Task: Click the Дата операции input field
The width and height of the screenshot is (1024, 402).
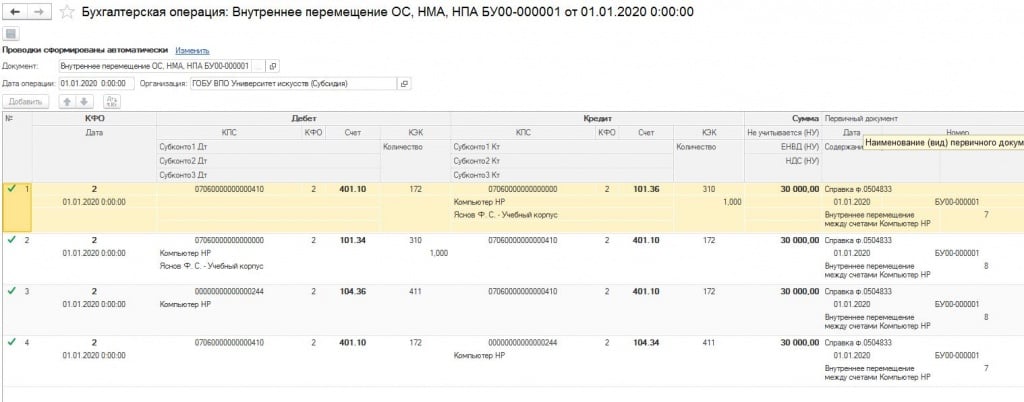Action: click(95, 84)
